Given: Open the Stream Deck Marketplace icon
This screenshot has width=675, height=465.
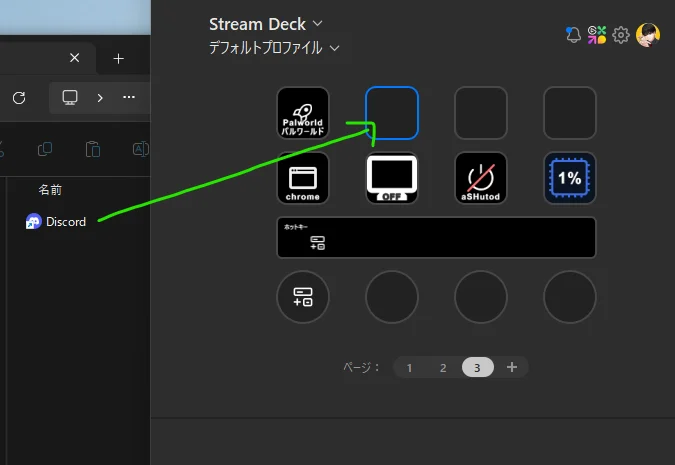Looking at the screenshot, I should [x=597, y=35].
